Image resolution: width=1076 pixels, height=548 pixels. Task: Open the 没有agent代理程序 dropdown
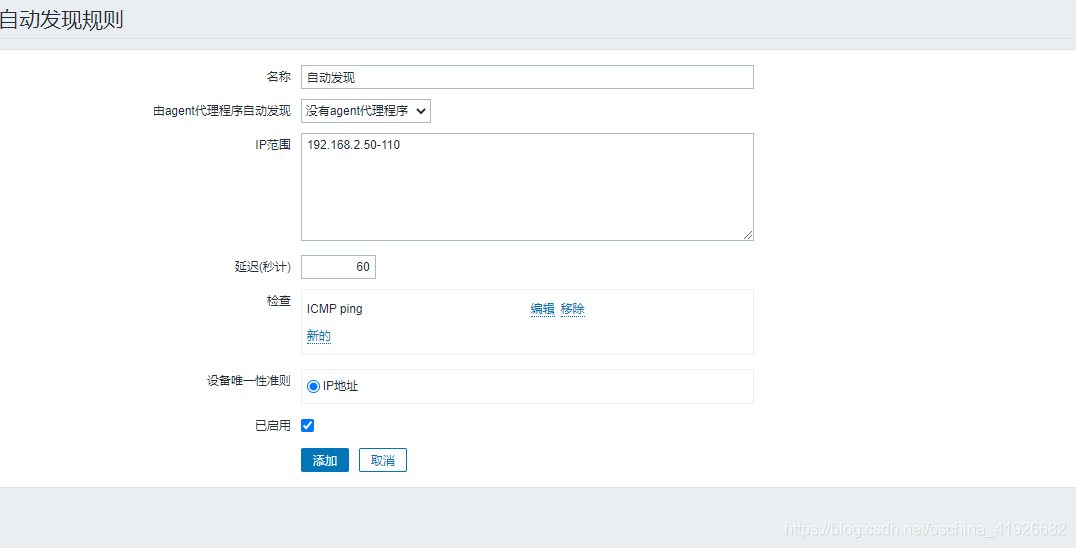[365, 111]
